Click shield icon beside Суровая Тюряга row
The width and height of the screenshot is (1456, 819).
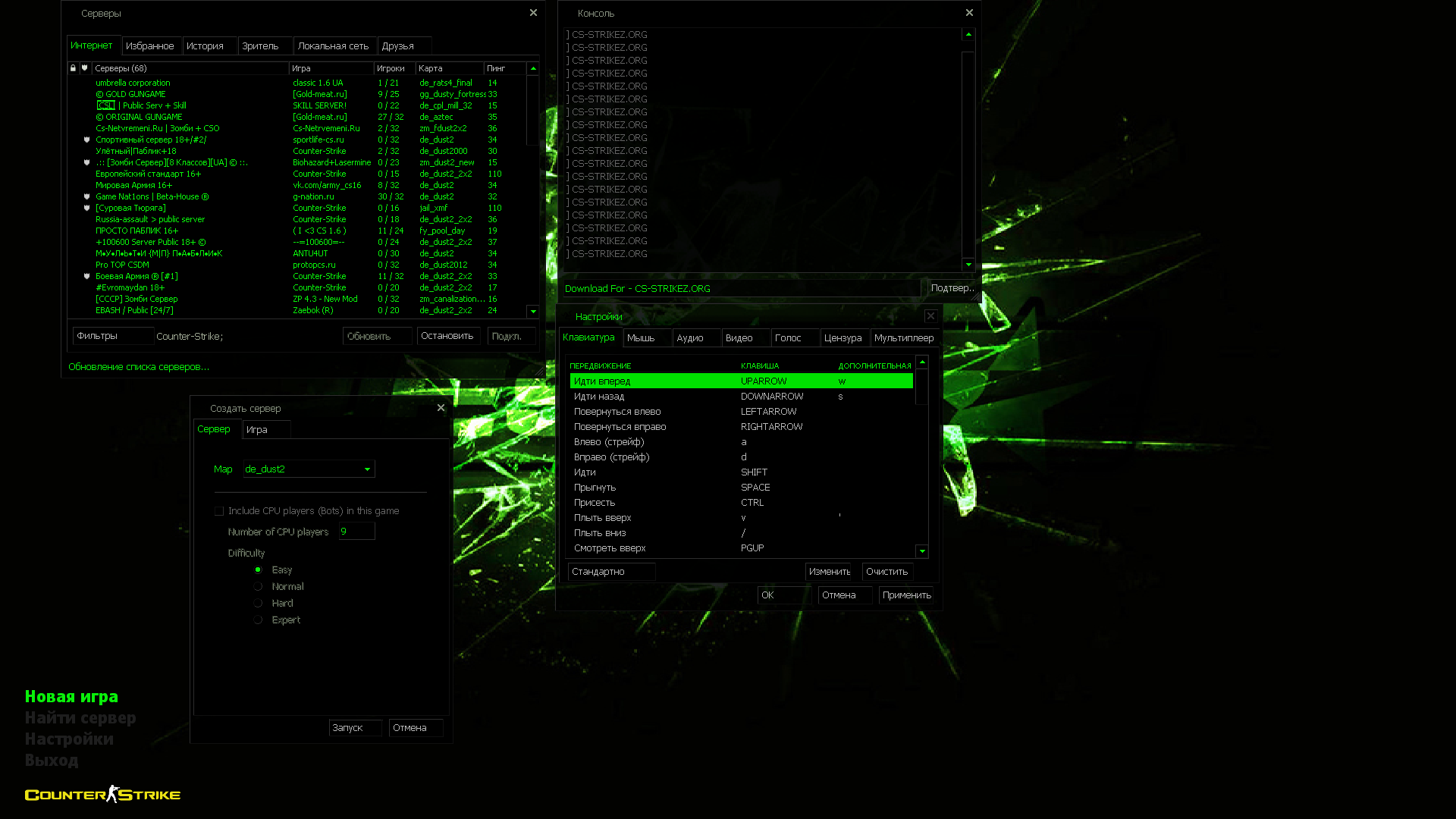pyautogui.click(x=87, y=208)
